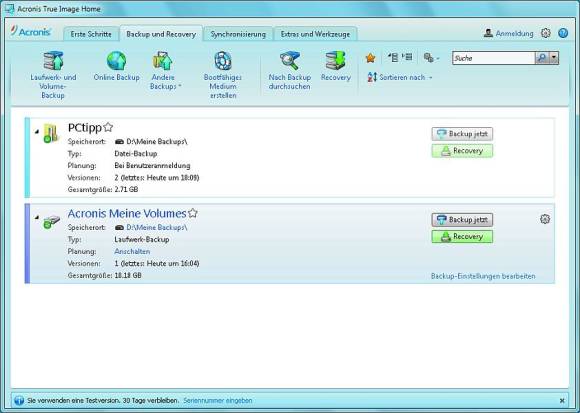Screen dimensions: 580x413
Task: Open Laufwerk- und Volume-Backup tool
Action: (53, 76)
